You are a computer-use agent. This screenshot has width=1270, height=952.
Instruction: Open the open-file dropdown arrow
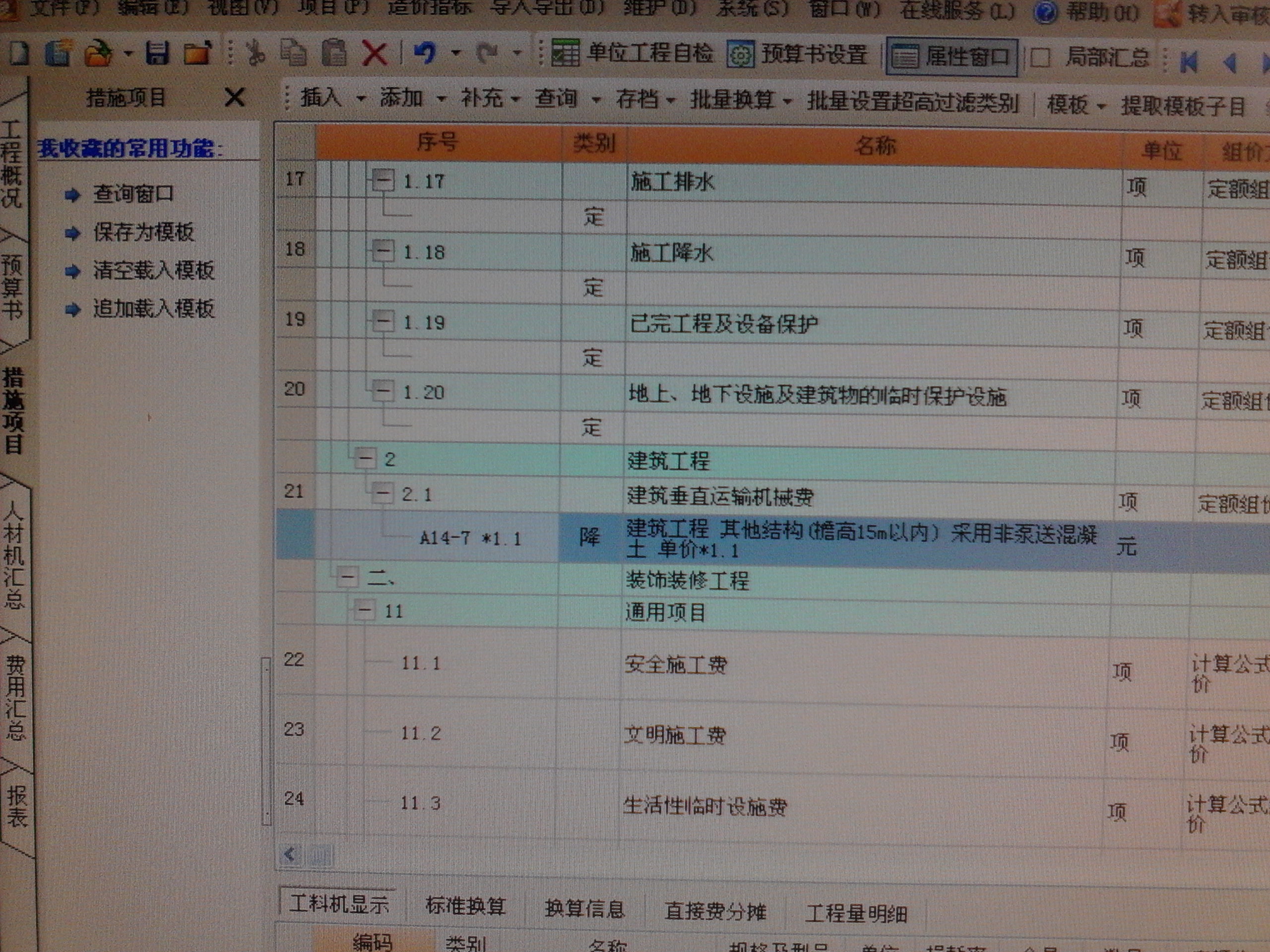point(128,54)
